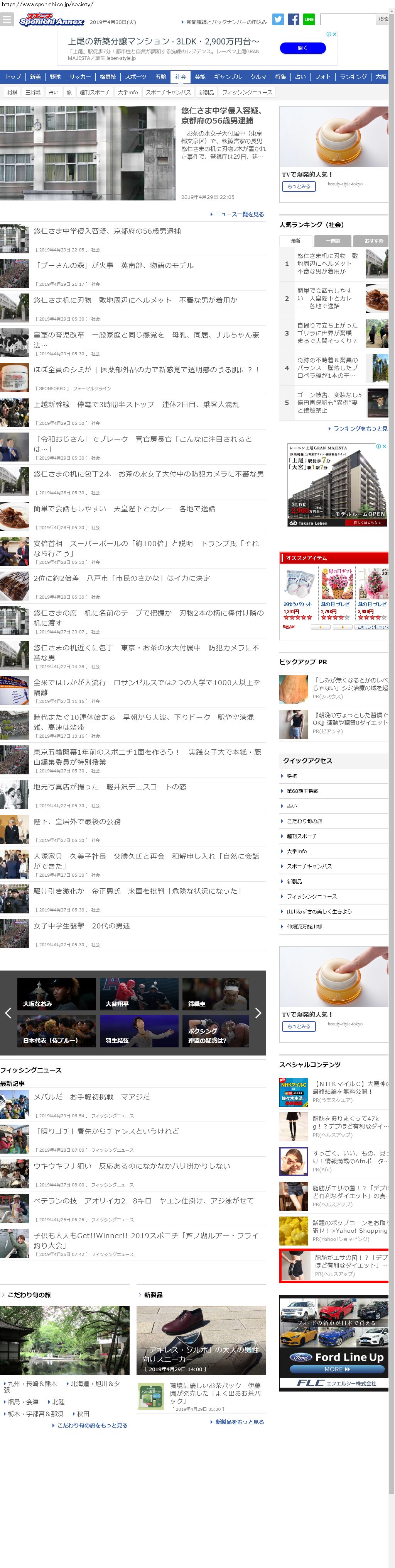Open the 芸能 navigation menu item
The width and height of the screenshot is (395, 1568).
(200, 77)
